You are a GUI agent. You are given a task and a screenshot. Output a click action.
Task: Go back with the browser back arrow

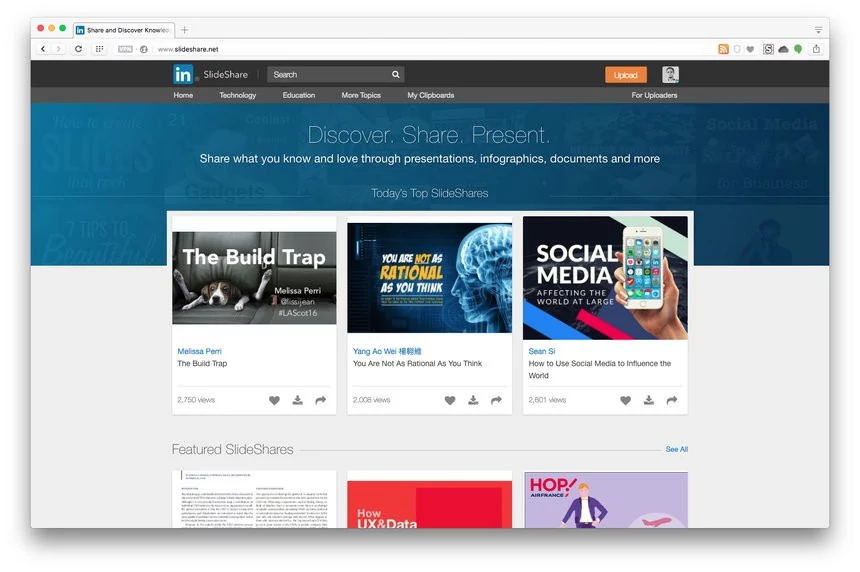(x=43, y=49)
